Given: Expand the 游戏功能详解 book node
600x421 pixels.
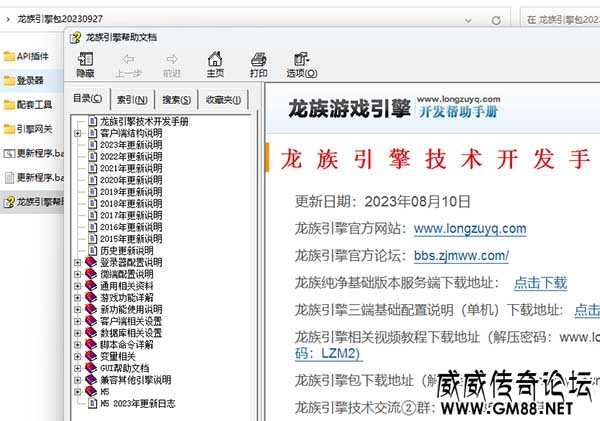Looking at the screenshot, I should click(78, 298).
